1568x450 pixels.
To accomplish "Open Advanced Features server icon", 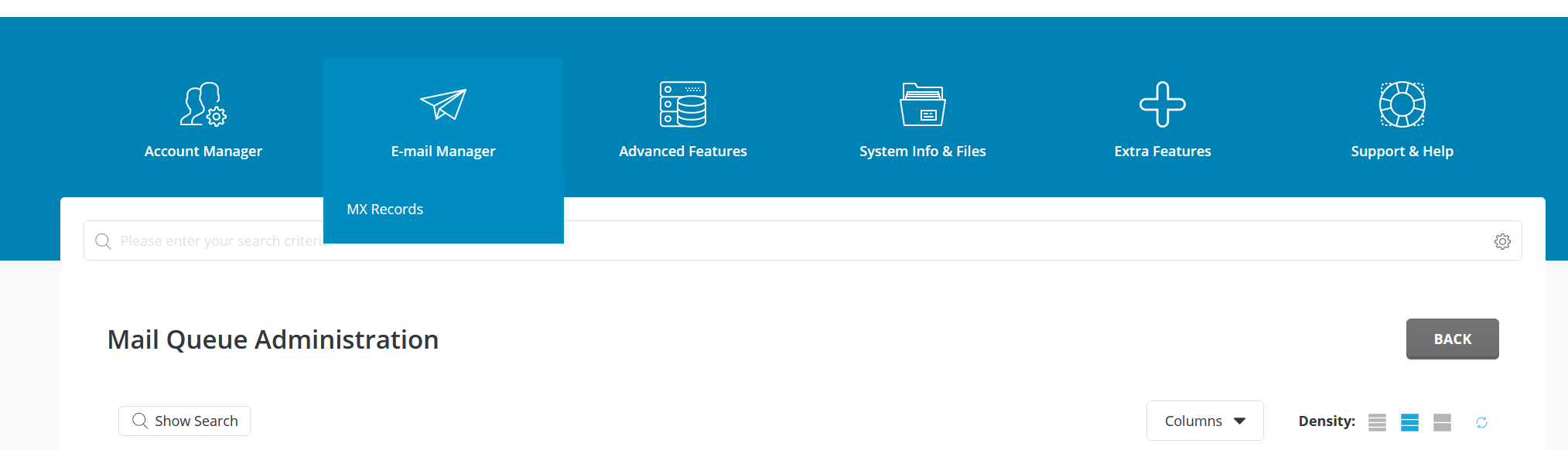I will tap(682, 104).
